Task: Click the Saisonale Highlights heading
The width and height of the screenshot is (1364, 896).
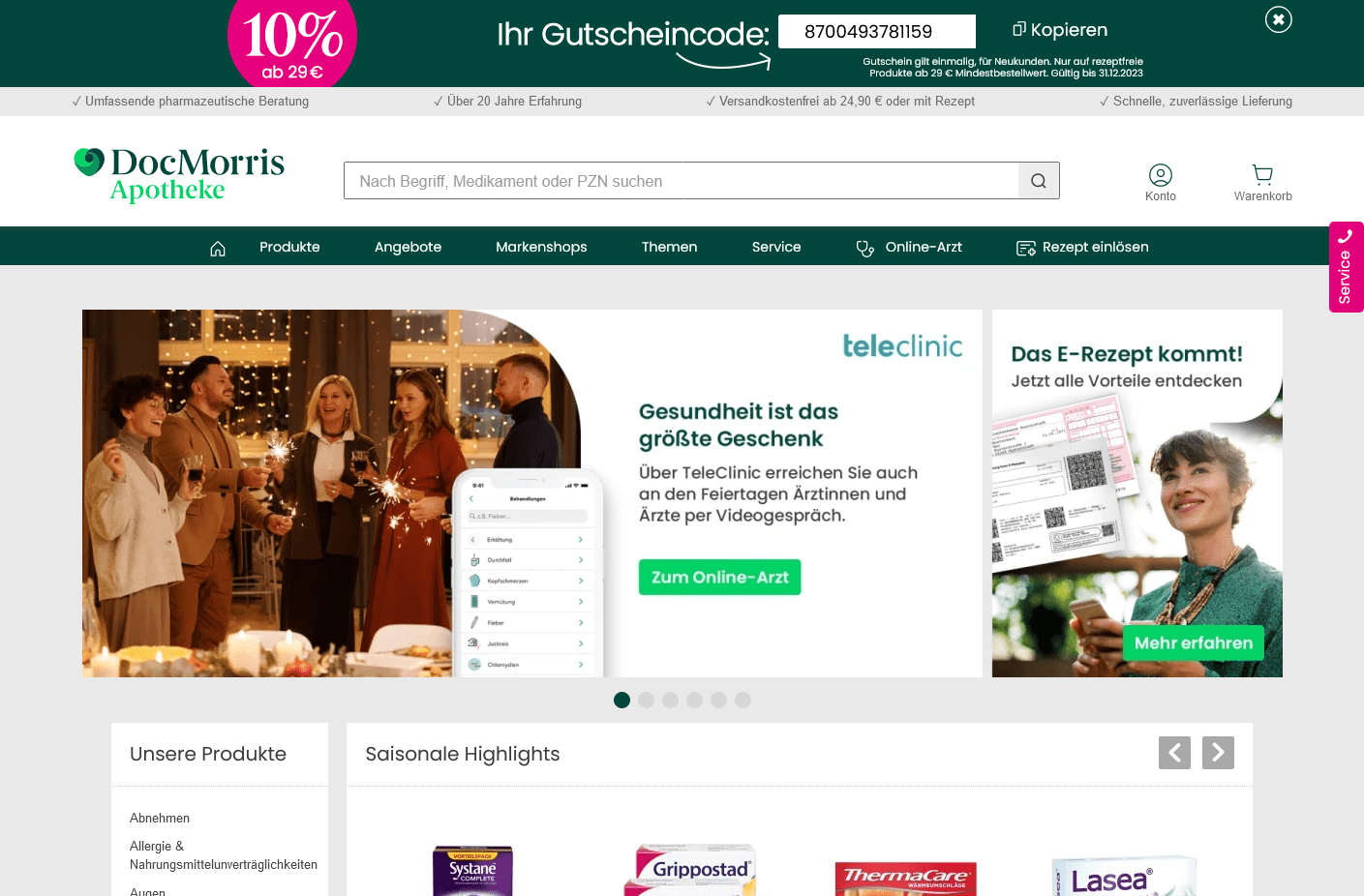Action: (463, 754)
